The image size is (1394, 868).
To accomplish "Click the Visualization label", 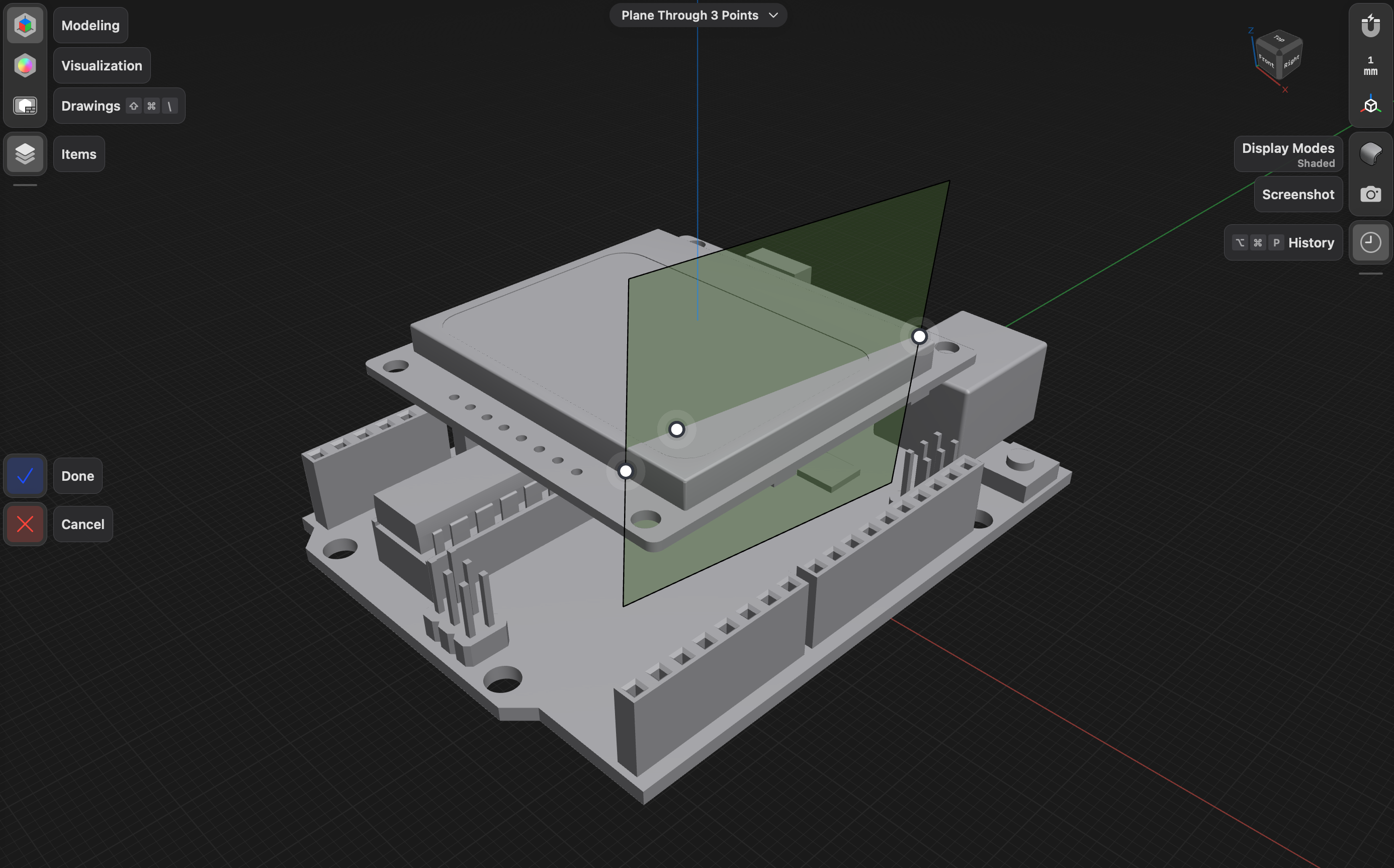I will click(x=102, y=65).
